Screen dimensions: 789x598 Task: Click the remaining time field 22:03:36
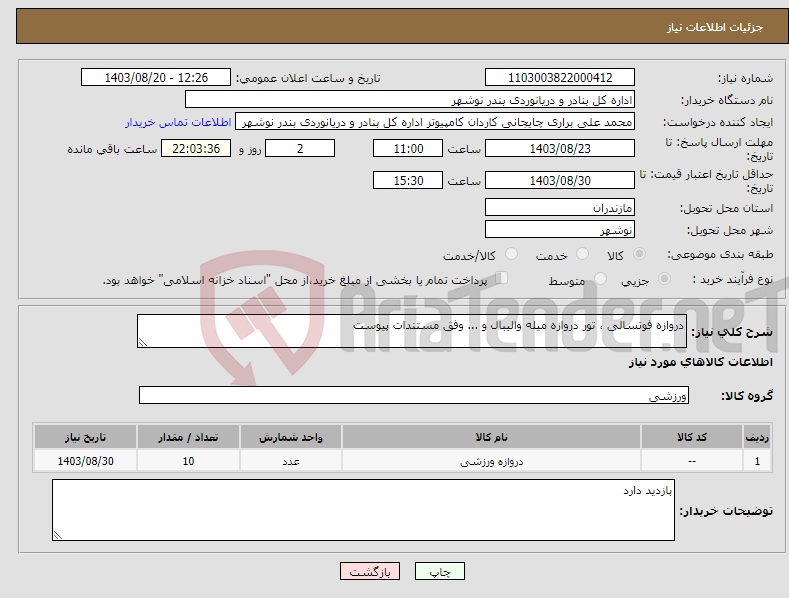[196, 148]
